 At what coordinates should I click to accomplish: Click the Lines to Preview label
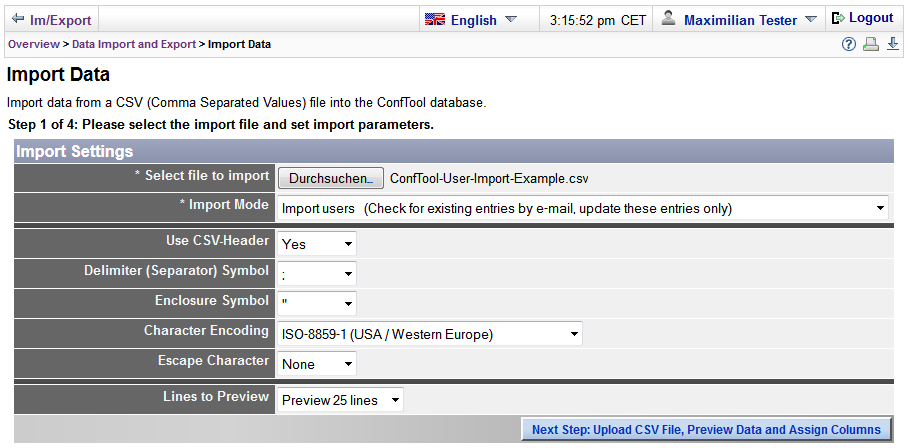(216, 396)
